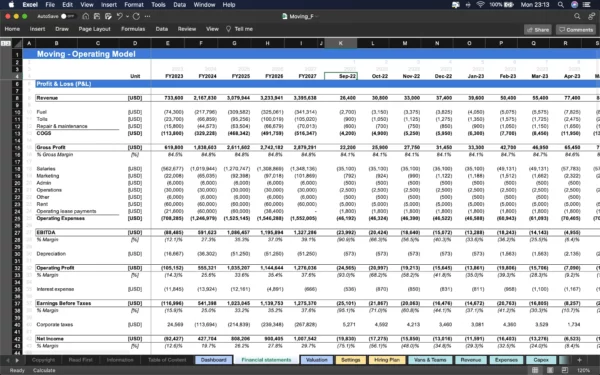Switch to the Capex sheet tab

click(x=541, y=360)
